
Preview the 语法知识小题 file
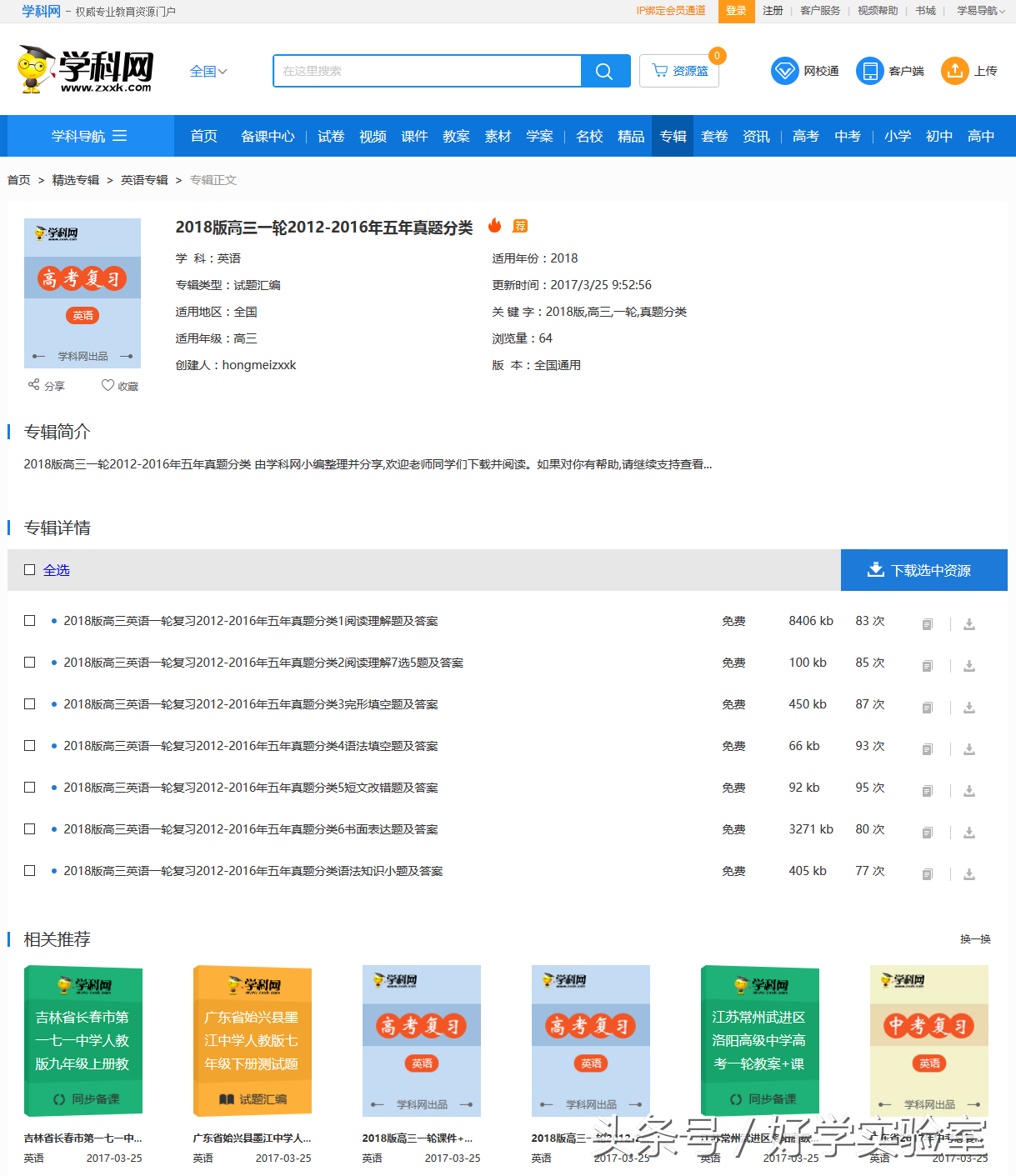point(928,874)
